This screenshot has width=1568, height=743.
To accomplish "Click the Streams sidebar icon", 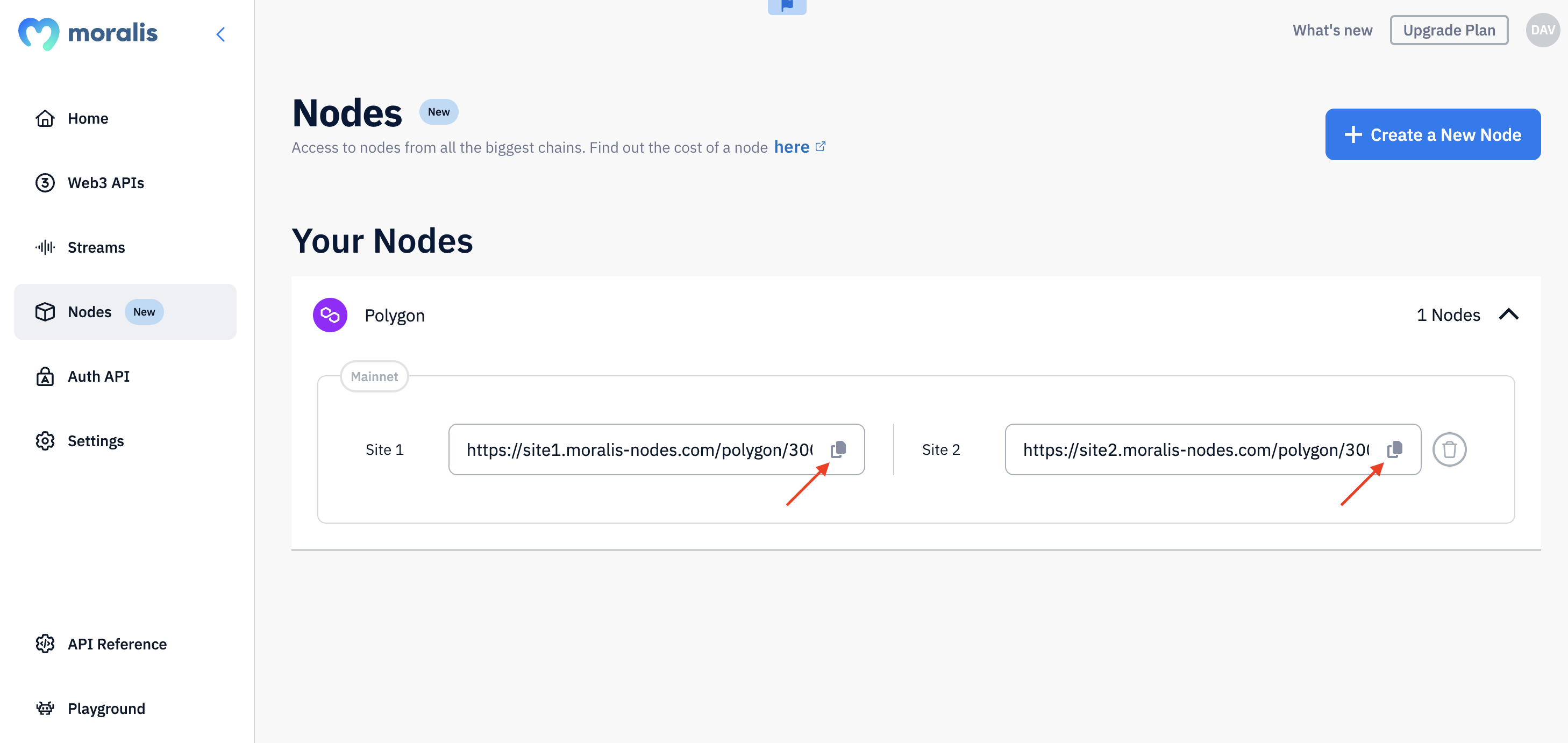I will pos(44,247).
